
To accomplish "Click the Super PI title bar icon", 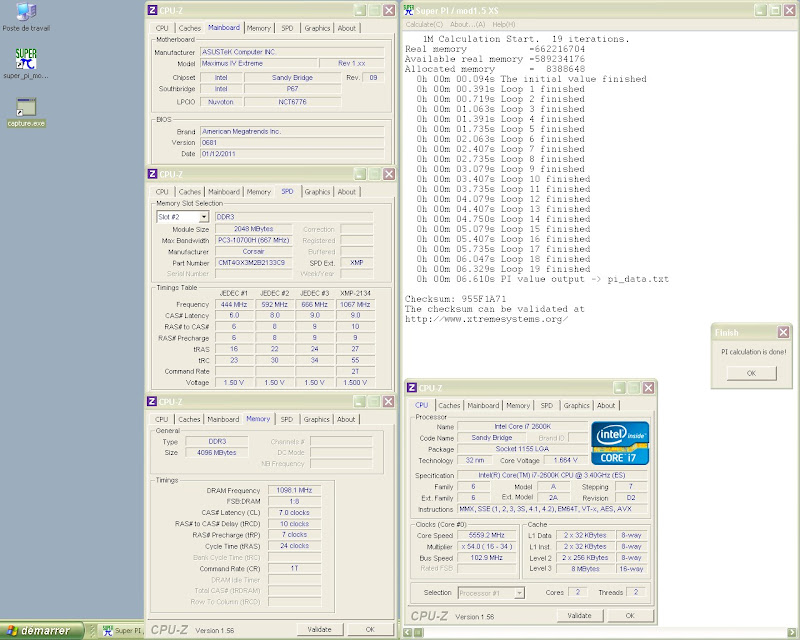I will coord(409,9).
